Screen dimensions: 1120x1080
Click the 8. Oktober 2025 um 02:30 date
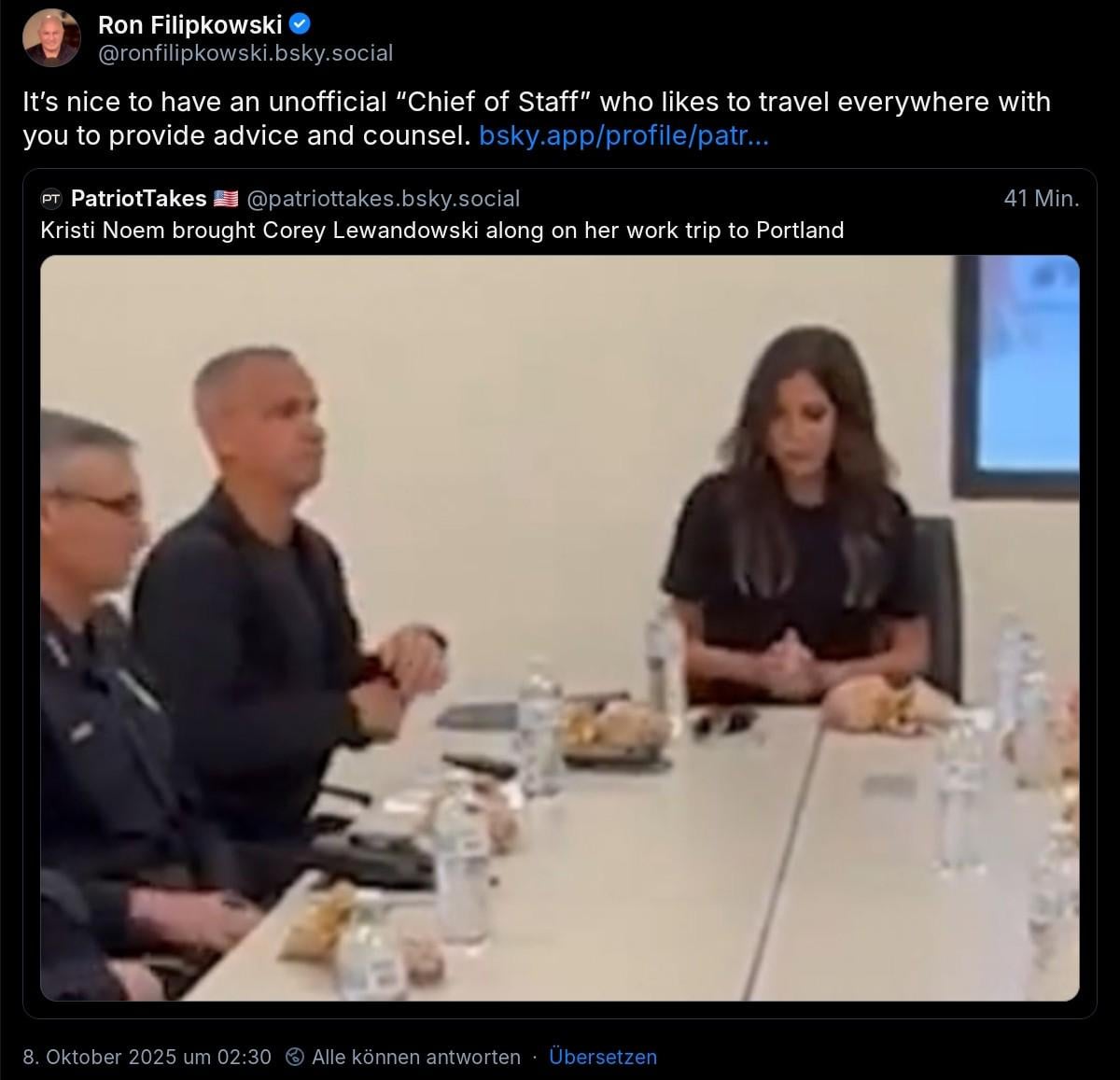pyautogui.click(x=147, y=1057)
